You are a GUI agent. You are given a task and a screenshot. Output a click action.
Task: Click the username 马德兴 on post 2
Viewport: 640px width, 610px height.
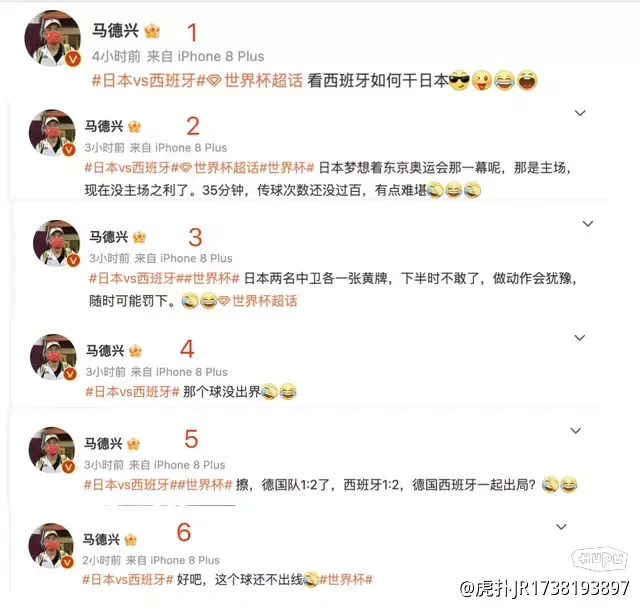pos(104,126)
